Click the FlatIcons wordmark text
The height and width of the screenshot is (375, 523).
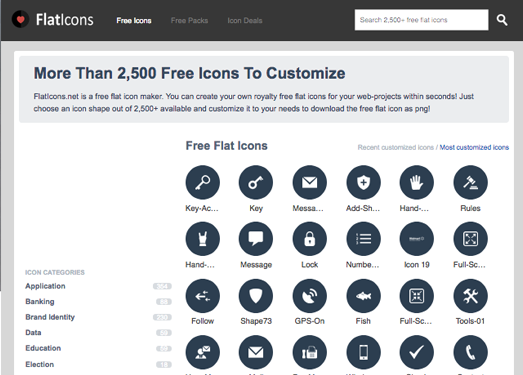tap(65, 20)
